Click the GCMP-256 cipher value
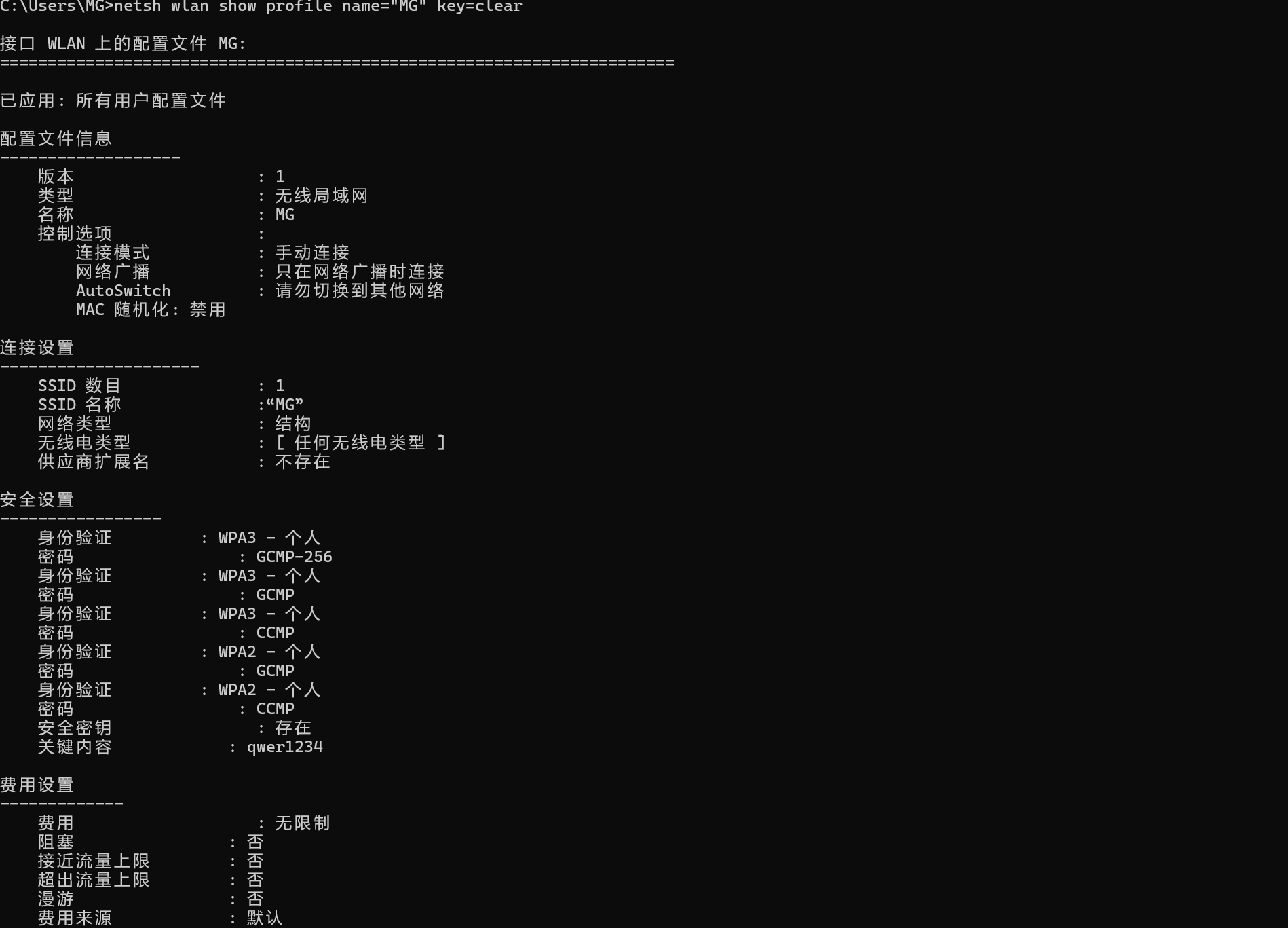The width and height of the screenshot is (1288, 928). pyautogui.click(x=295, y=557)
